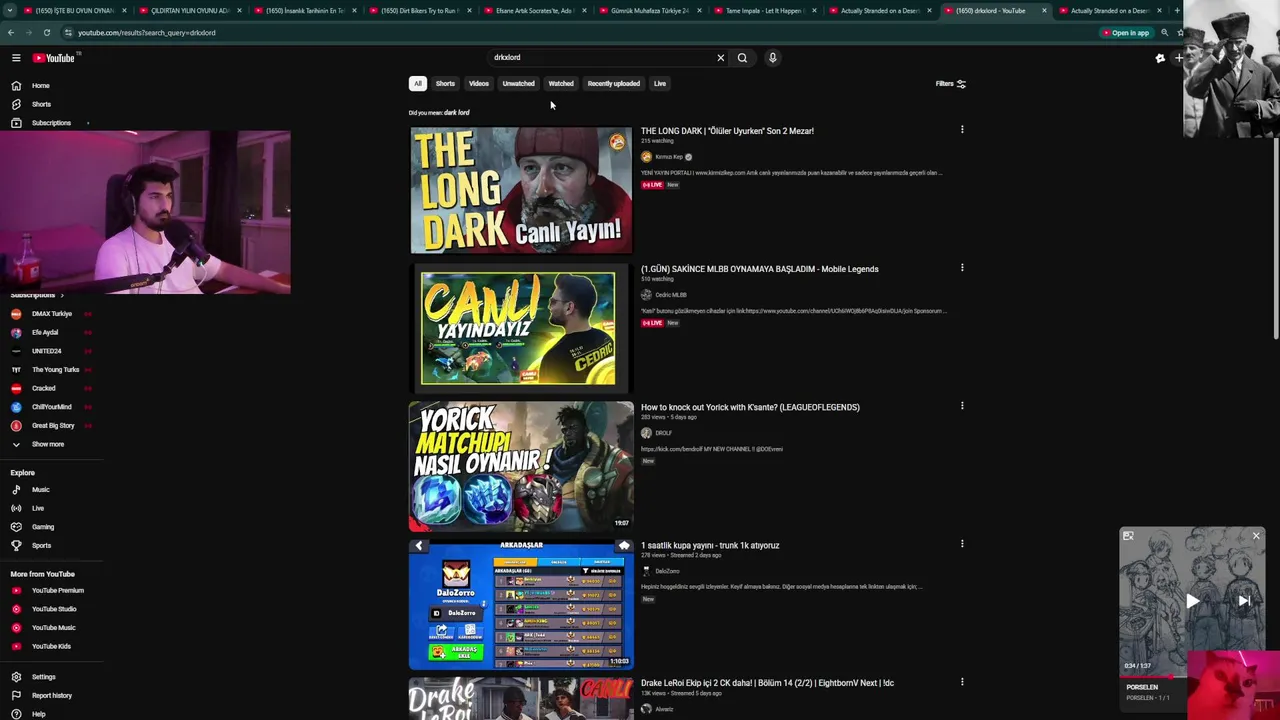Select the Live filter chip
This screenshot has height=720, width=1280.
click(660, 84)
